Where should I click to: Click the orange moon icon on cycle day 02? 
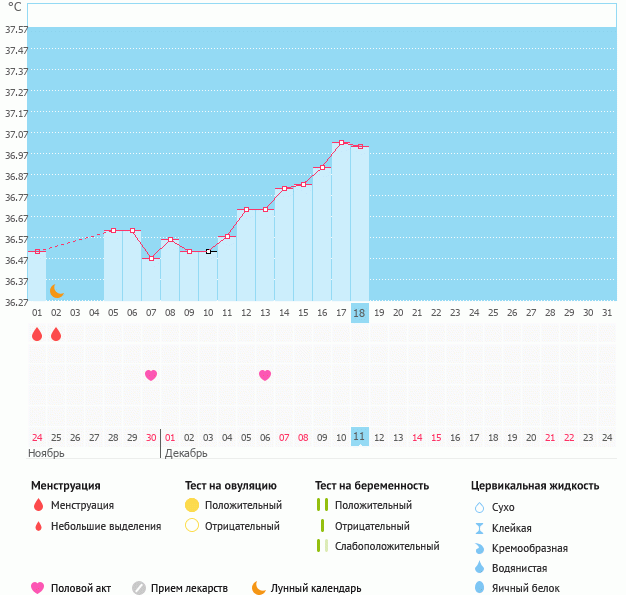[x=57, y=290]
